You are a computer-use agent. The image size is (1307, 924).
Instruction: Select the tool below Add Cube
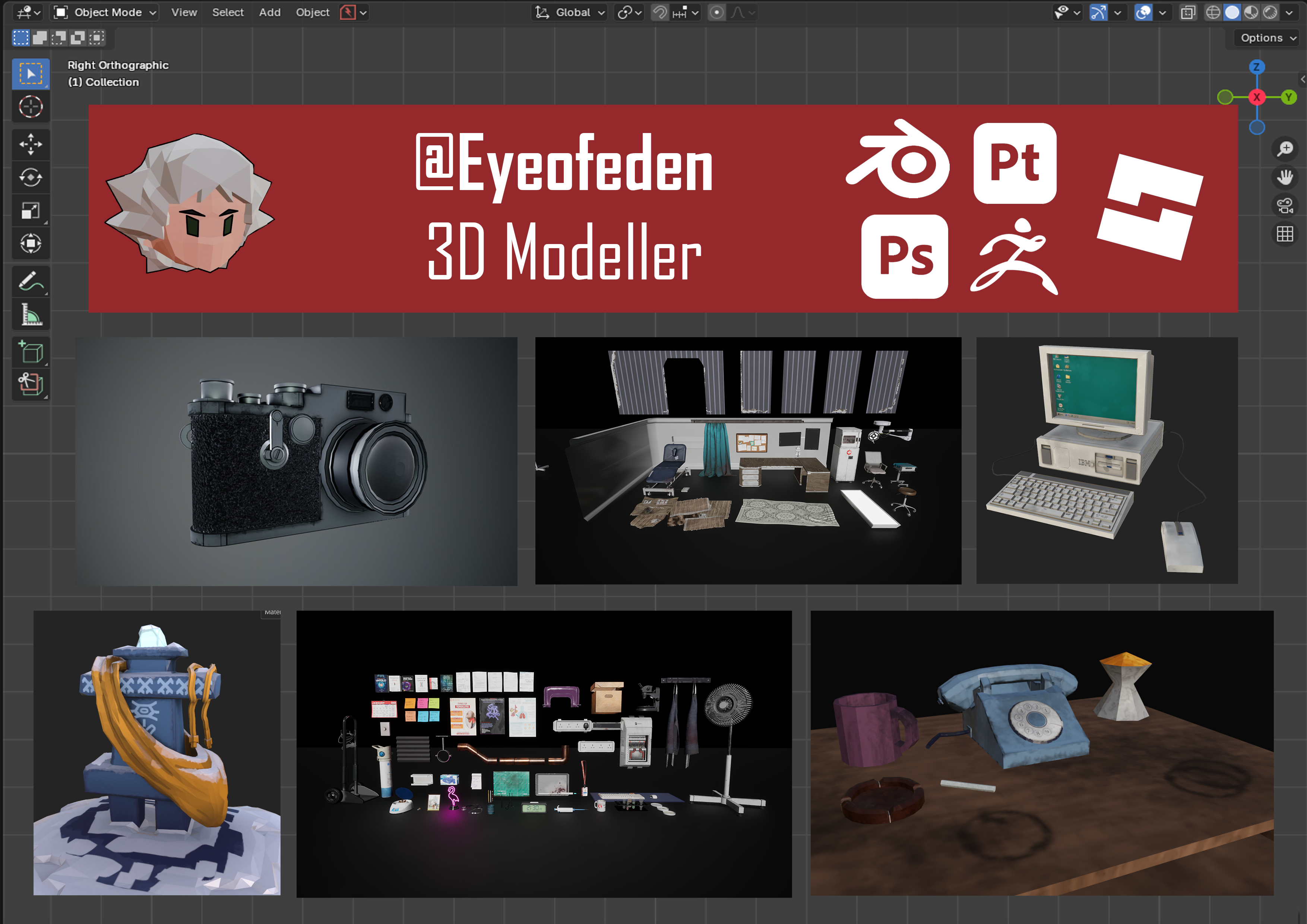tap(31, 385)
